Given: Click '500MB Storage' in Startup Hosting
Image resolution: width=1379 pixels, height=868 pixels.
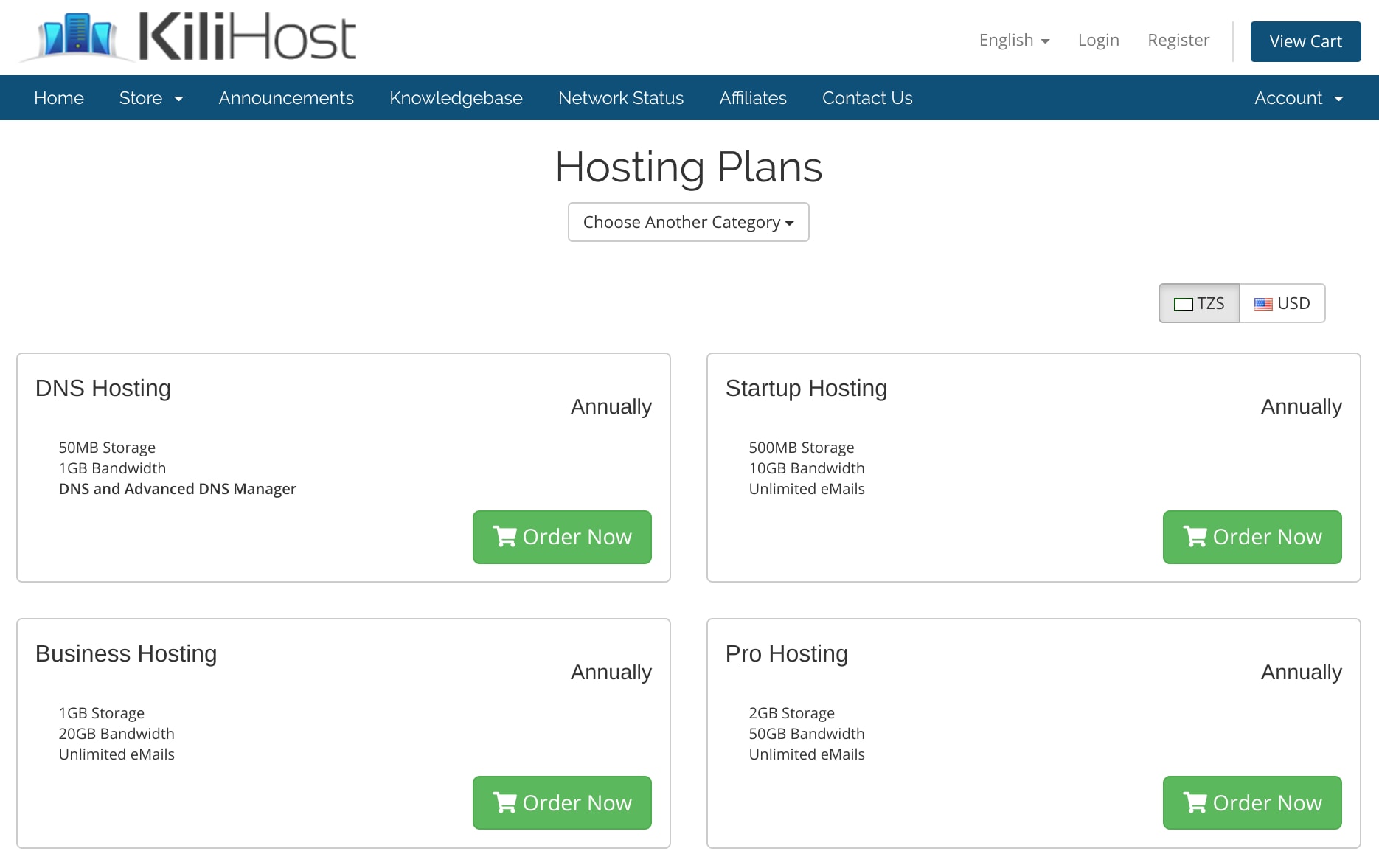Looking at the screenshot, I should [x=802, y=448].
